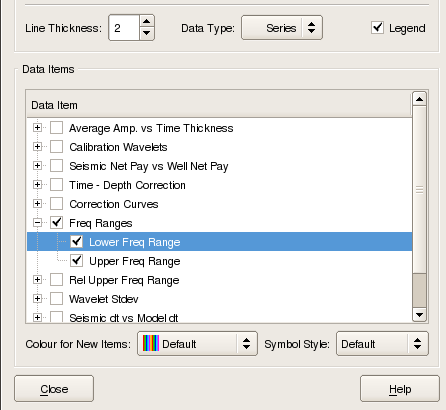Tick the Time - Depth Correction checkbox
The height and width of the screenshot is (410, 446).
(x=56, y=185)
